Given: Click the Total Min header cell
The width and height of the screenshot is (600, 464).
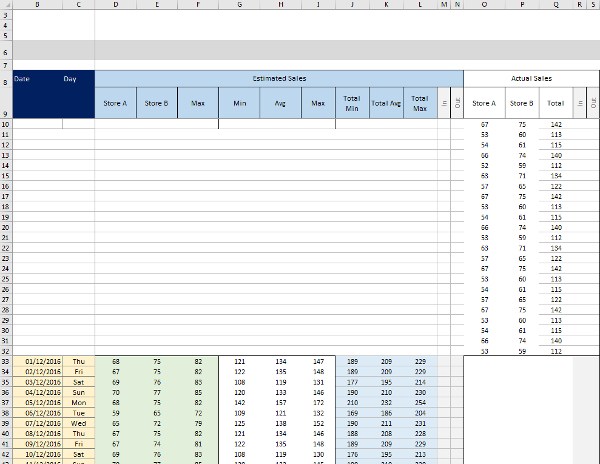Looking at the screenshot, I should click(352, 103).
